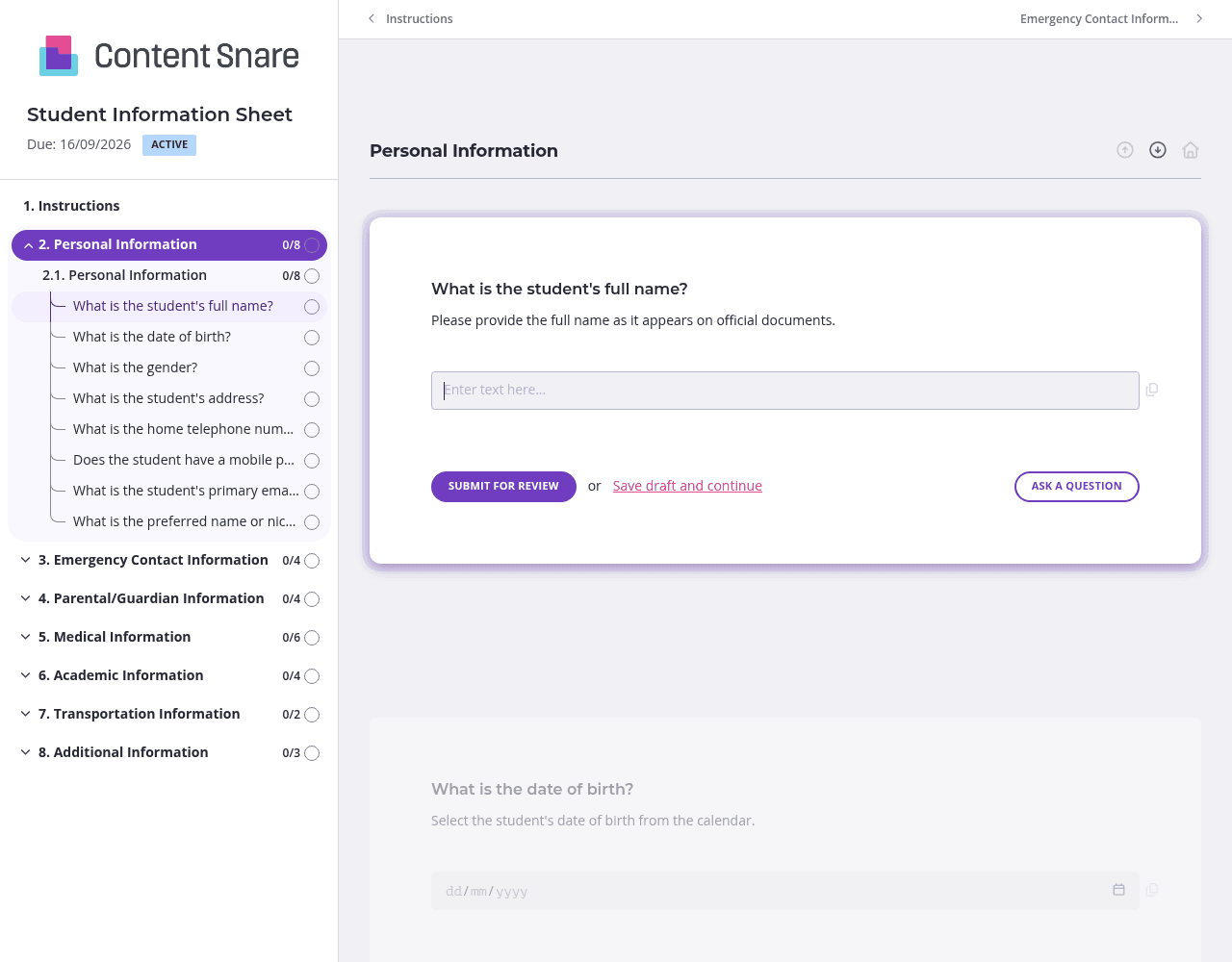Click Save draft and continue link

687,486
